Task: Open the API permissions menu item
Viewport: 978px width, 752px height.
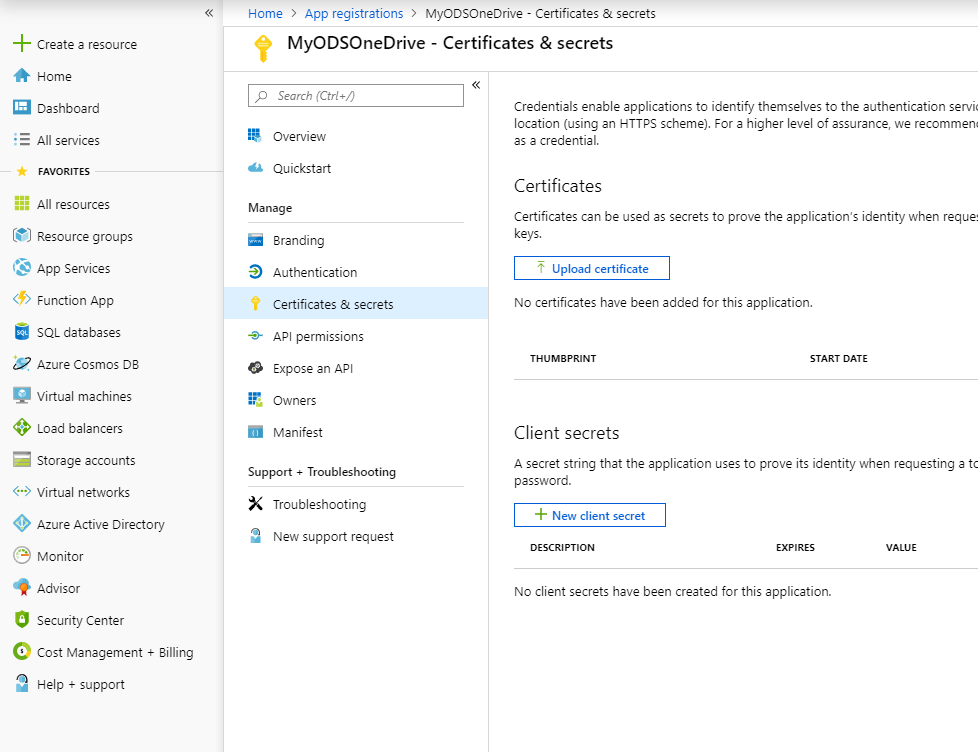Action: [x=318, y=336]
